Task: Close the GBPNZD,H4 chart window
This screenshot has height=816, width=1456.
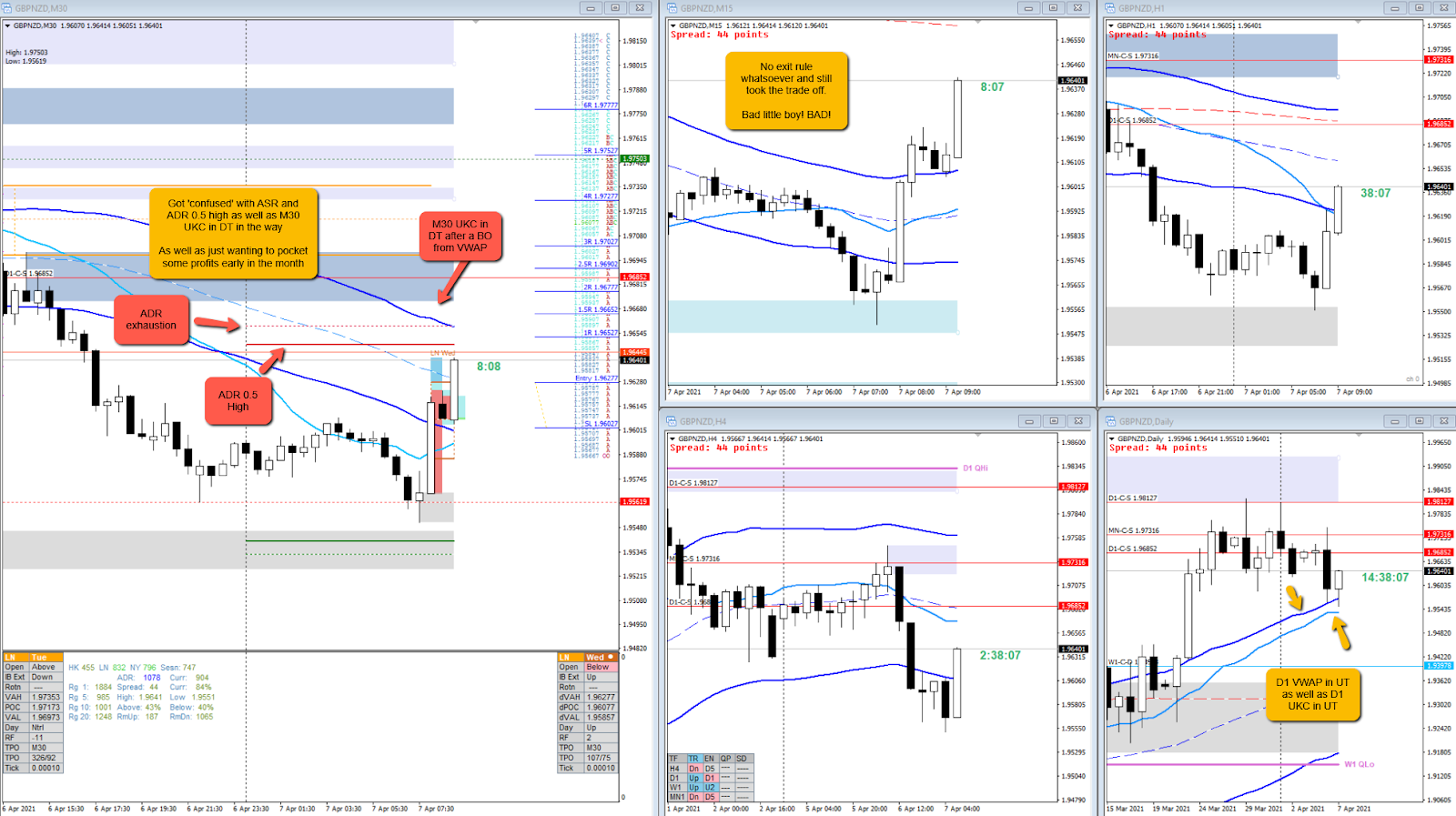Action: 1077,421
